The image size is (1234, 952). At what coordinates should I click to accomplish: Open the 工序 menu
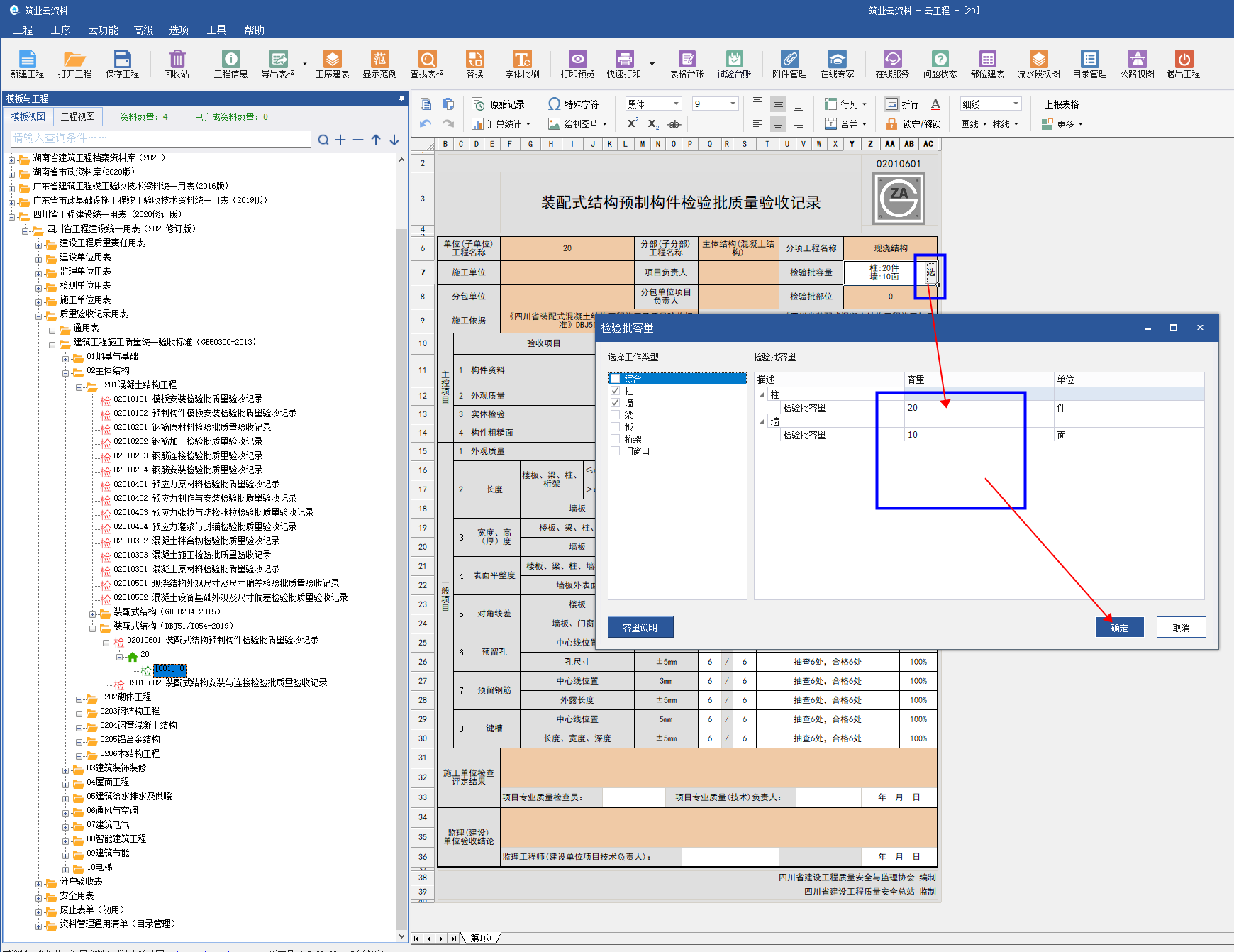[61, 30]
